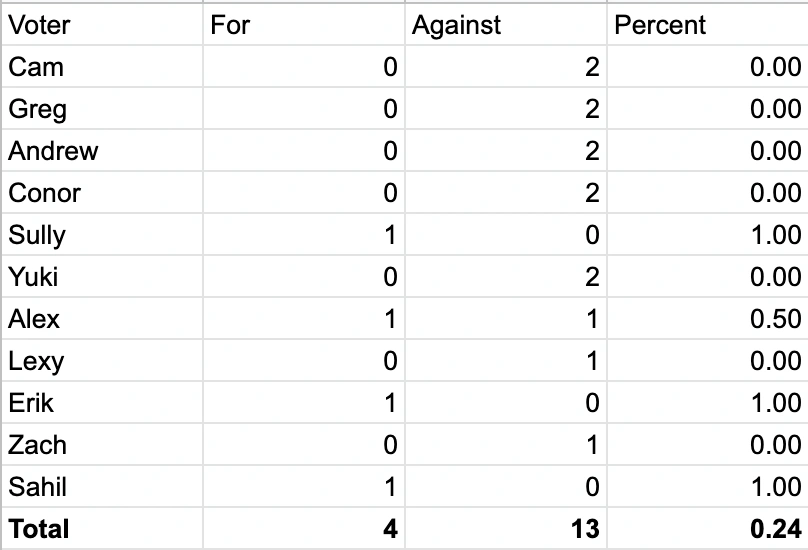Image resolution: width=808 pixels, height=550 pixels.
Task: Click the Percent header cell
Action: [706, 25]
